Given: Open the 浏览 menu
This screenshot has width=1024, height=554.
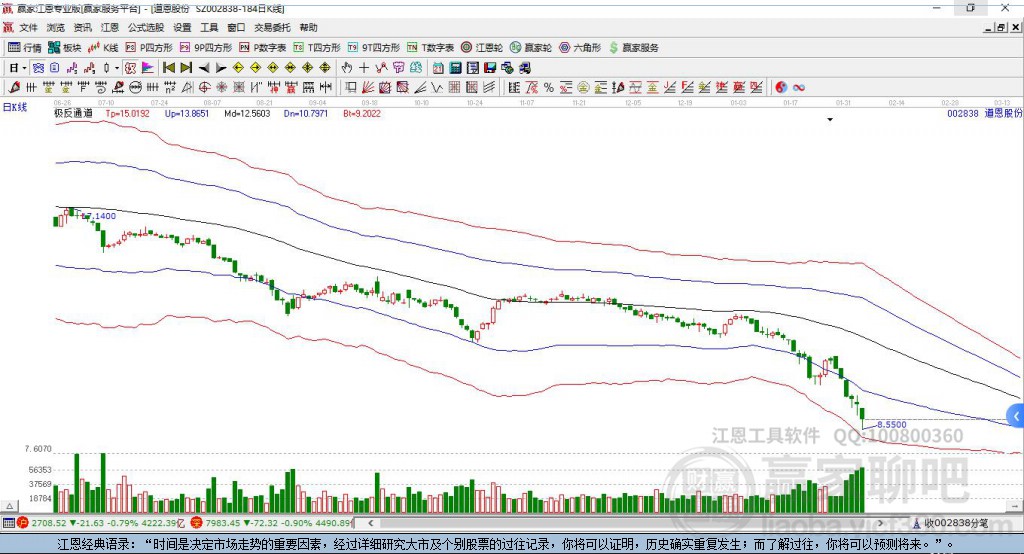Looking at the screenshot, I should [x=56, y=27].
